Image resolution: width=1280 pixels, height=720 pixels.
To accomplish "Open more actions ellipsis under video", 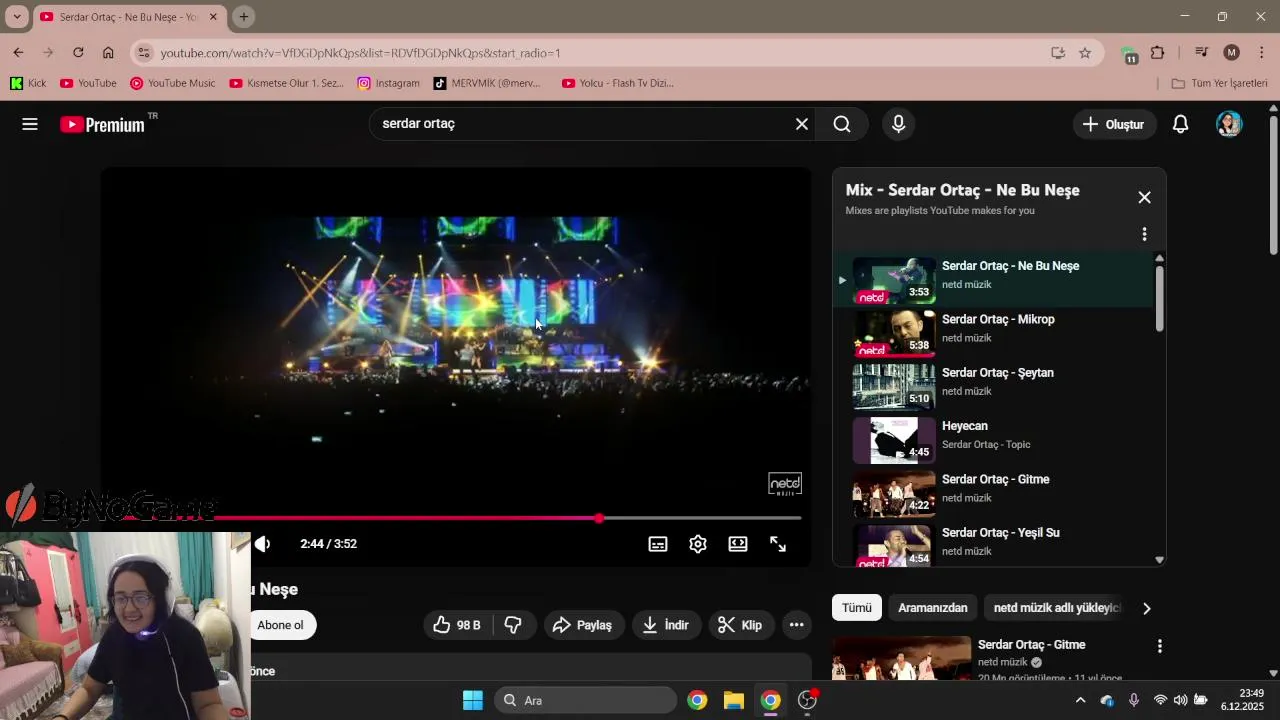I will [x=796, y=625].
